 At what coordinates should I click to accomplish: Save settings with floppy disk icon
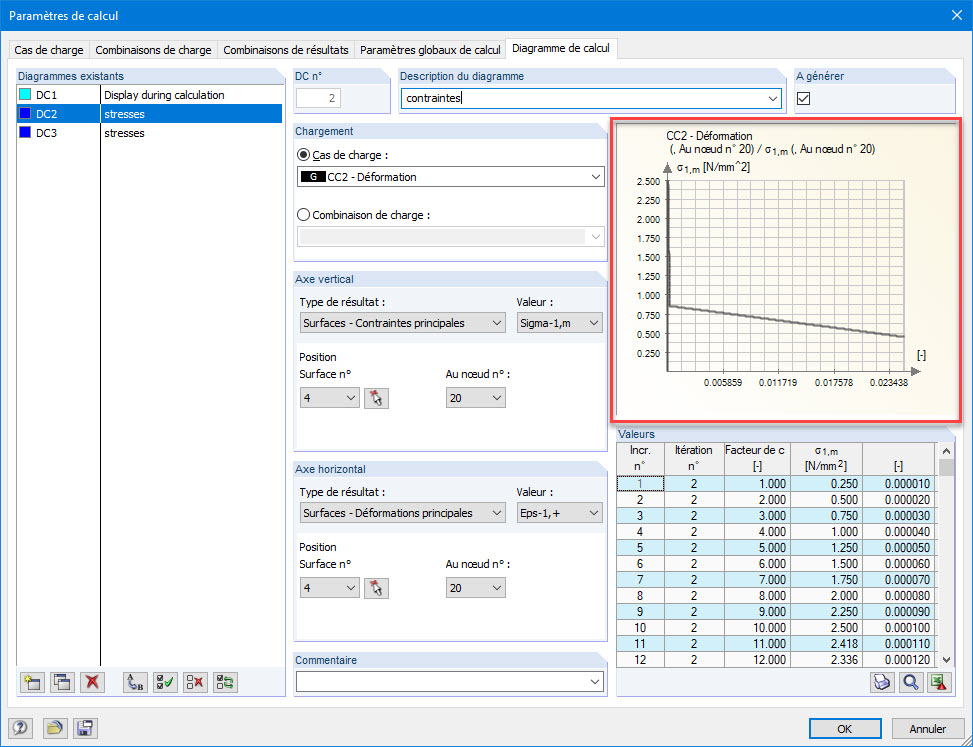point(85,728)
